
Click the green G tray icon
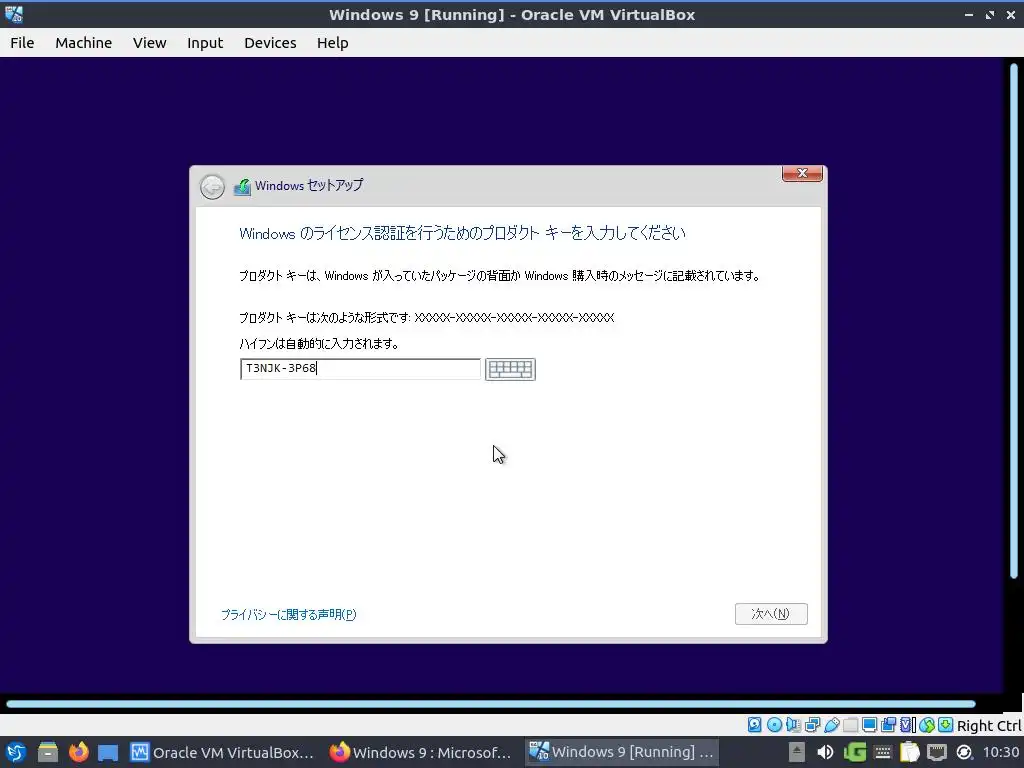(x=854, y=752)
